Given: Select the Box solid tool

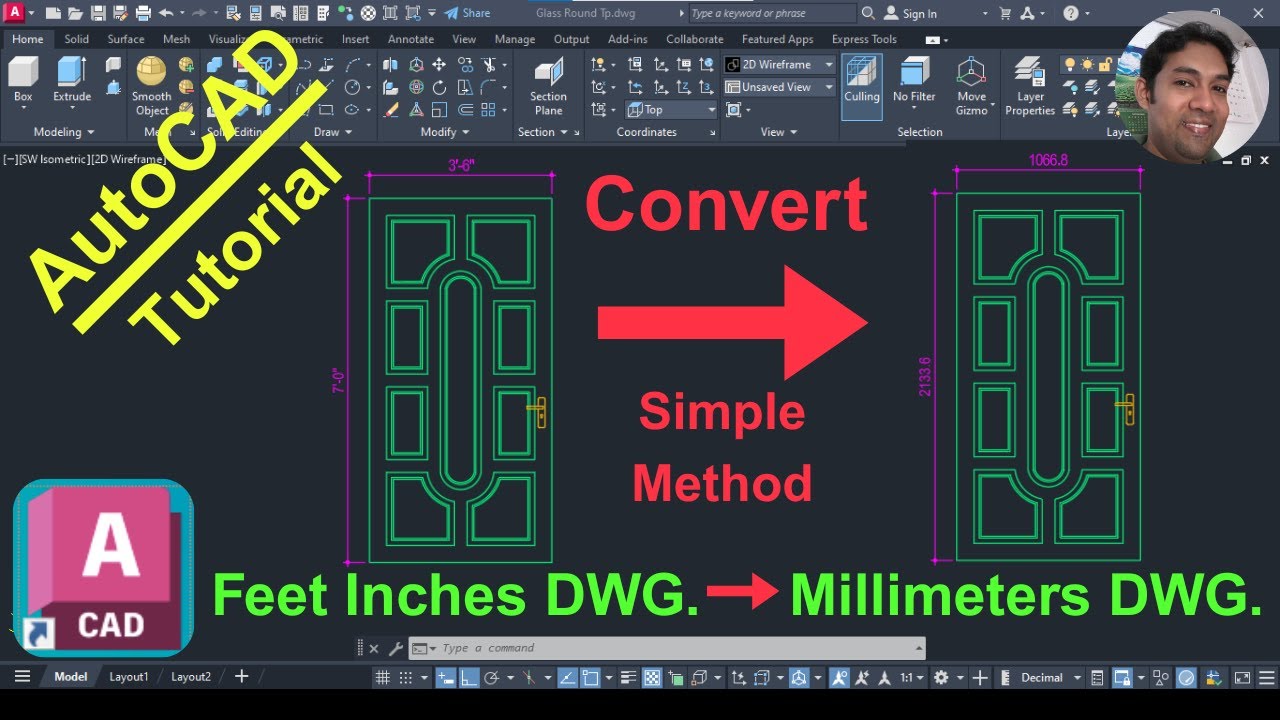Looking at the screenshot, I should (x=23, y=80).
